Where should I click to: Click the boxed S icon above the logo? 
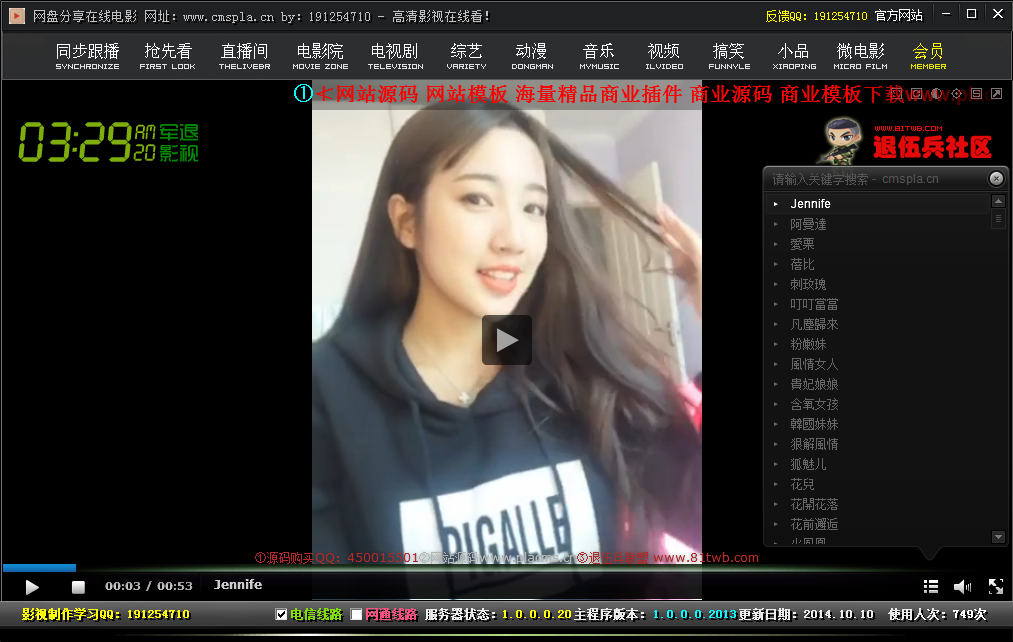click(976, 94)
